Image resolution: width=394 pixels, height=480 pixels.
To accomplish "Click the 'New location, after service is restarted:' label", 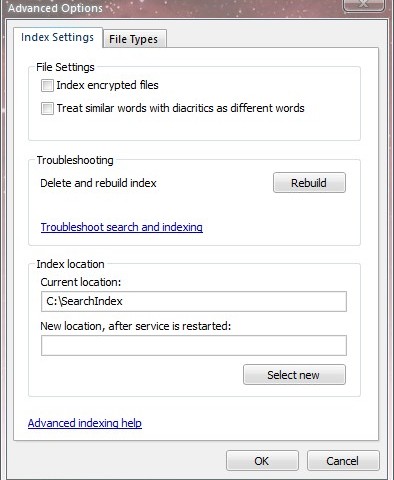I will (136, 326).
